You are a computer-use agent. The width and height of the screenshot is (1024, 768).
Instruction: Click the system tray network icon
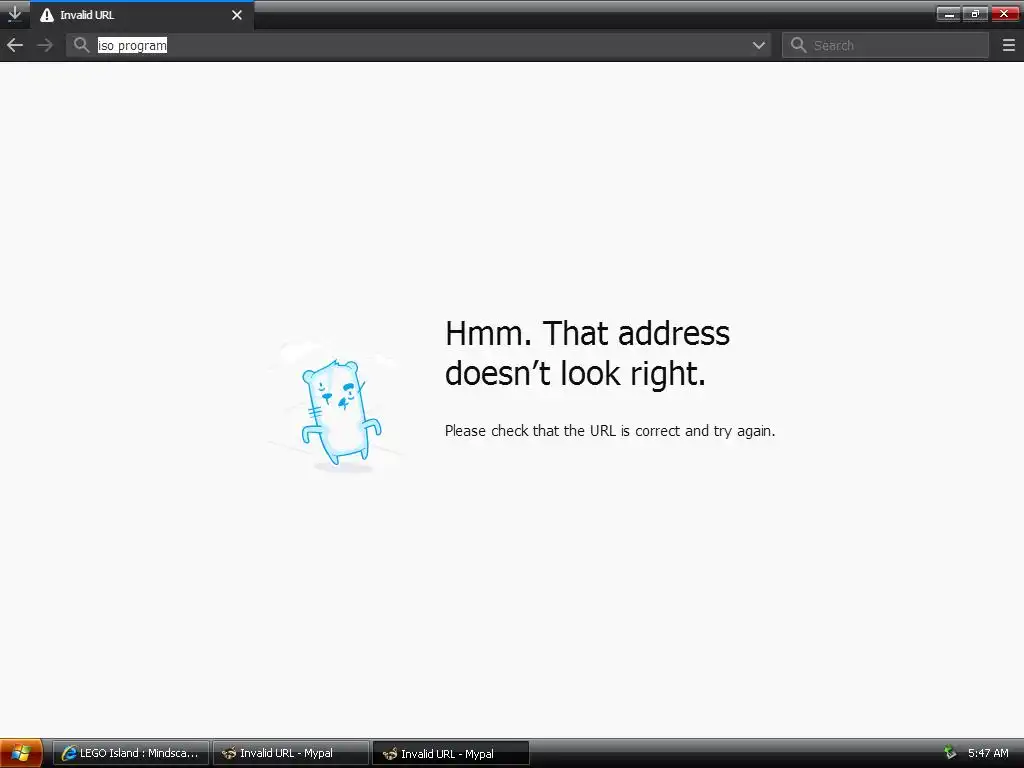tap(950, 753)
